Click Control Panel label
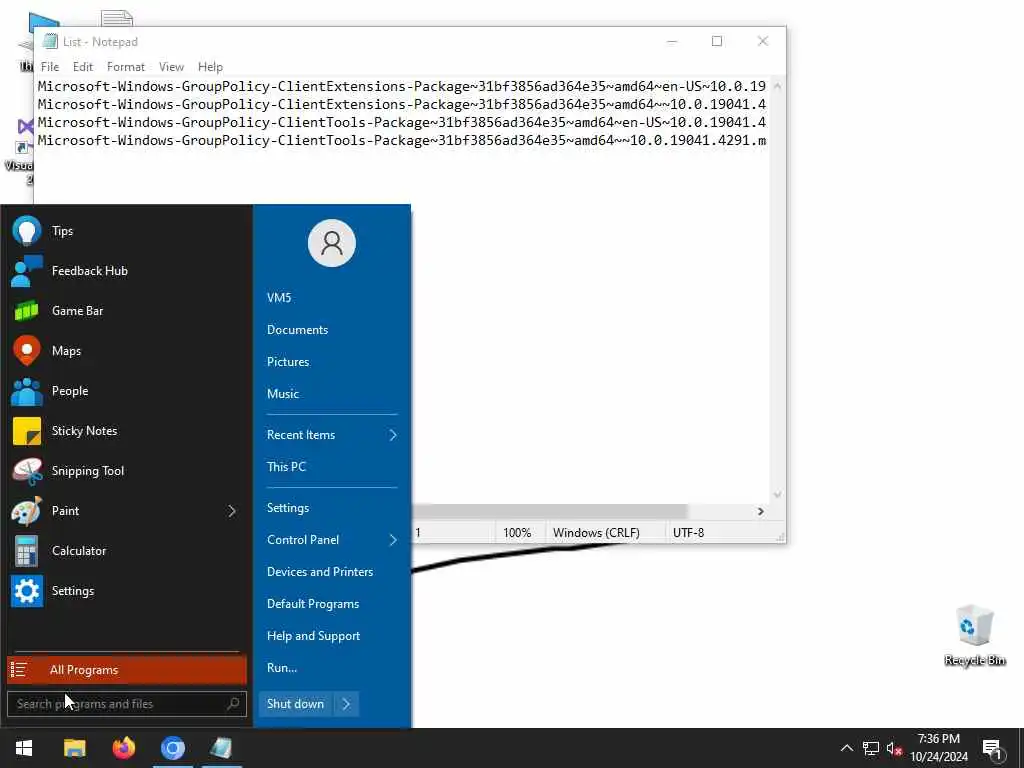This screenshot has width=1024, height=768. click(302, 540)
